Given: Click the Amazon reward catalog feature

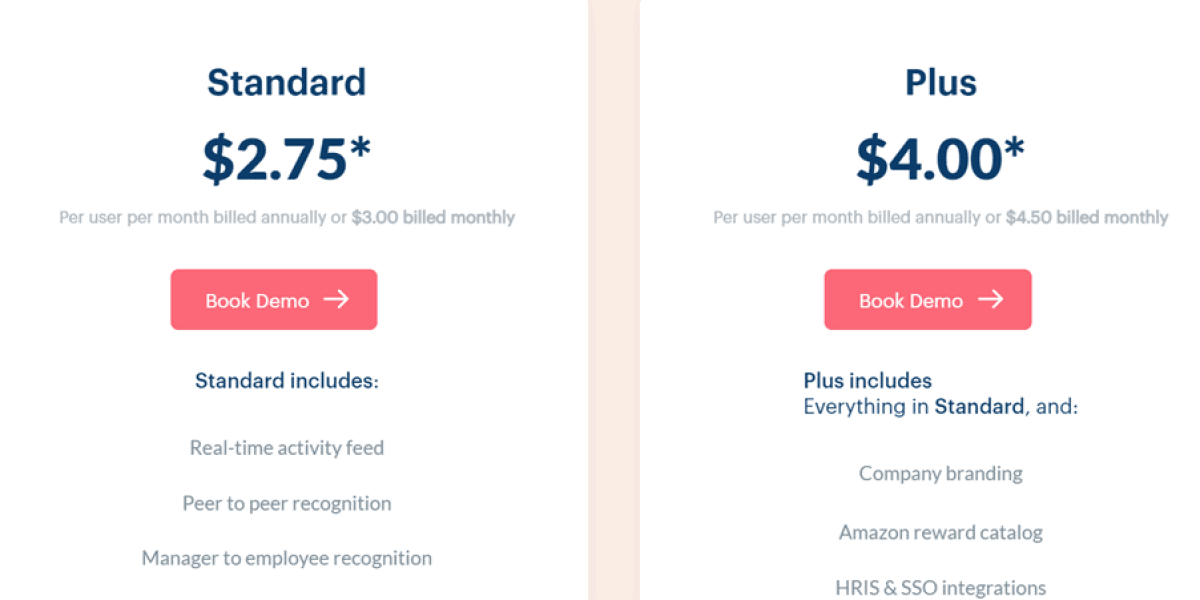Looking at the screenshot, I should pyautogui.click(x=940, y=532).
